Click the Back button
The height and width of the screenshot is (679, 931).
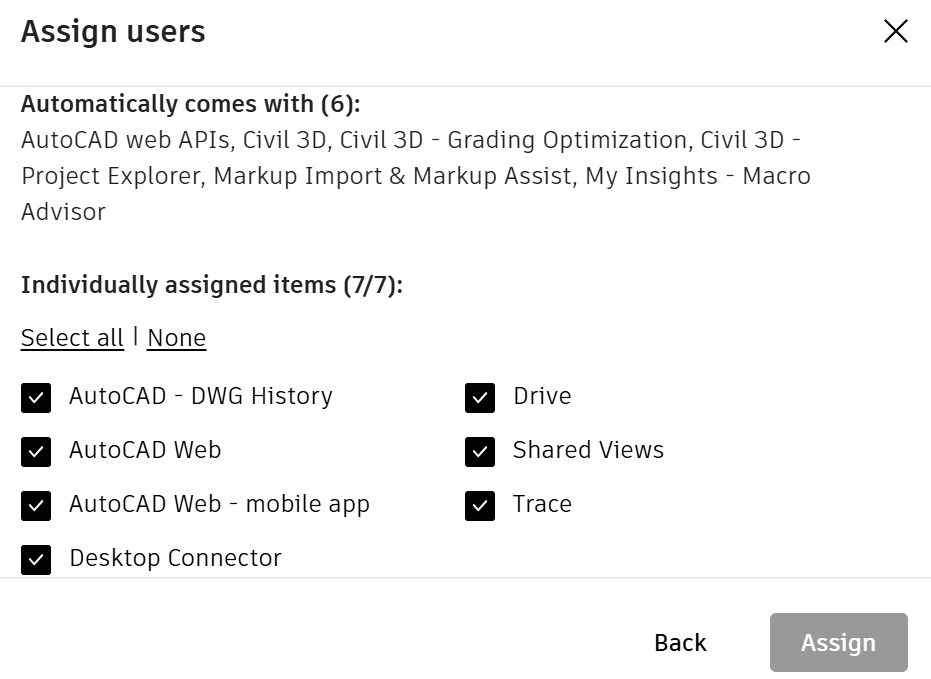click(679, 642)
